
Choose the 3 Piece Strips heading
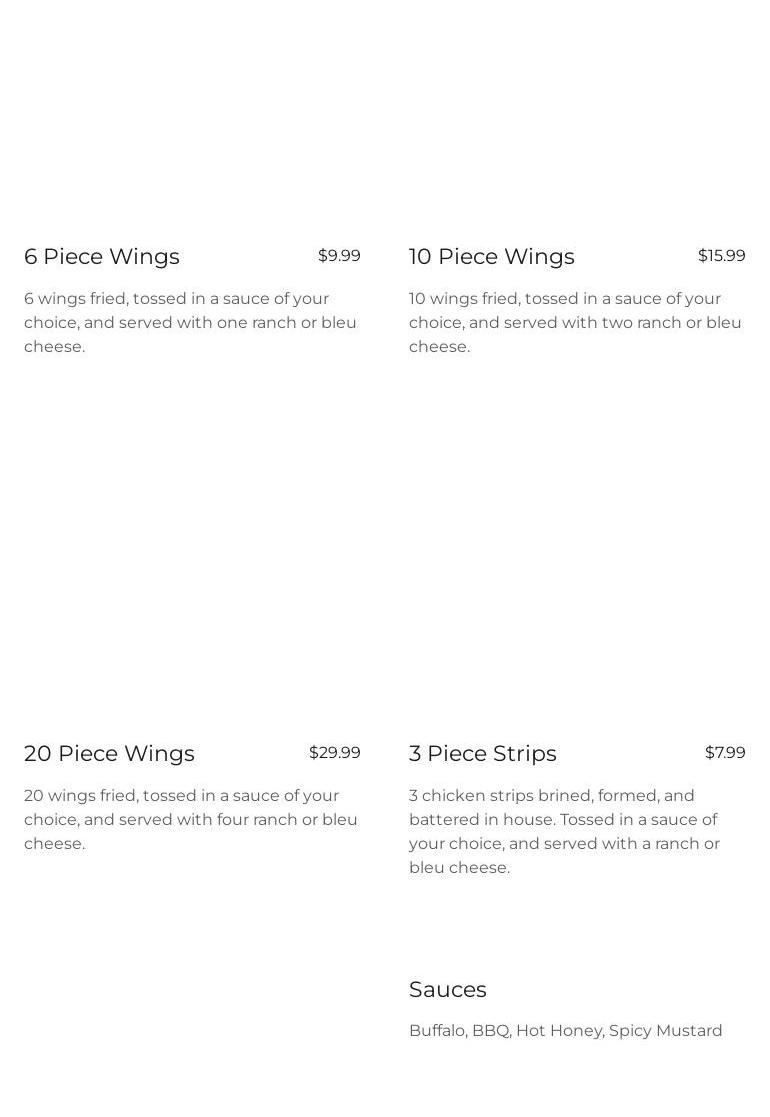(x=482, y=754)
